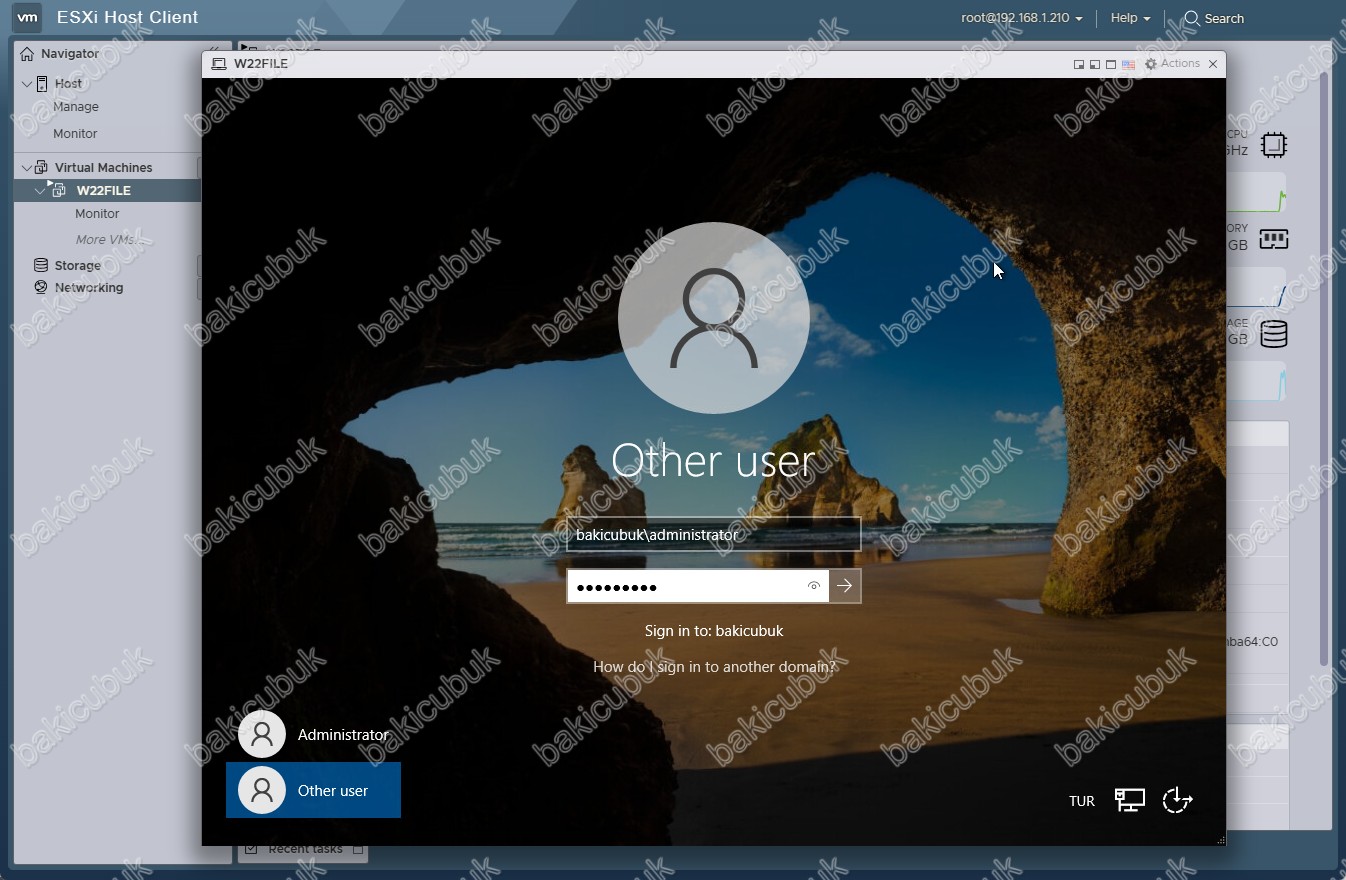Click the large user avatar picture
The height and width of the screenshot is (880, 1346).
(714, 318)
